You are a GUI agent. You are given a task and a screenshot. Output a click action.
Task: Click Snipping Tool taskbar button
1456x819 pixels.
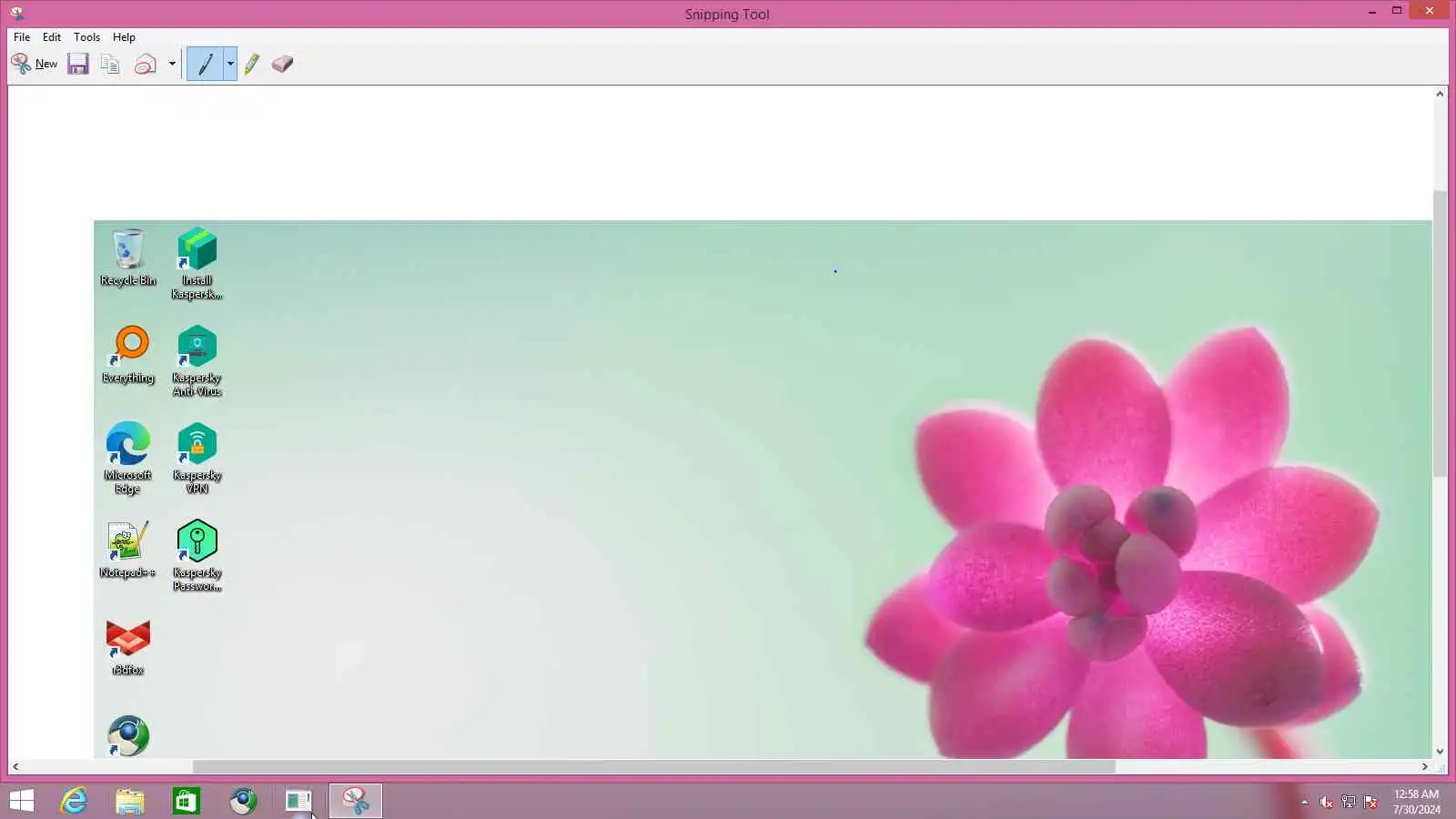pyautogui.click(x=356, y=801)
